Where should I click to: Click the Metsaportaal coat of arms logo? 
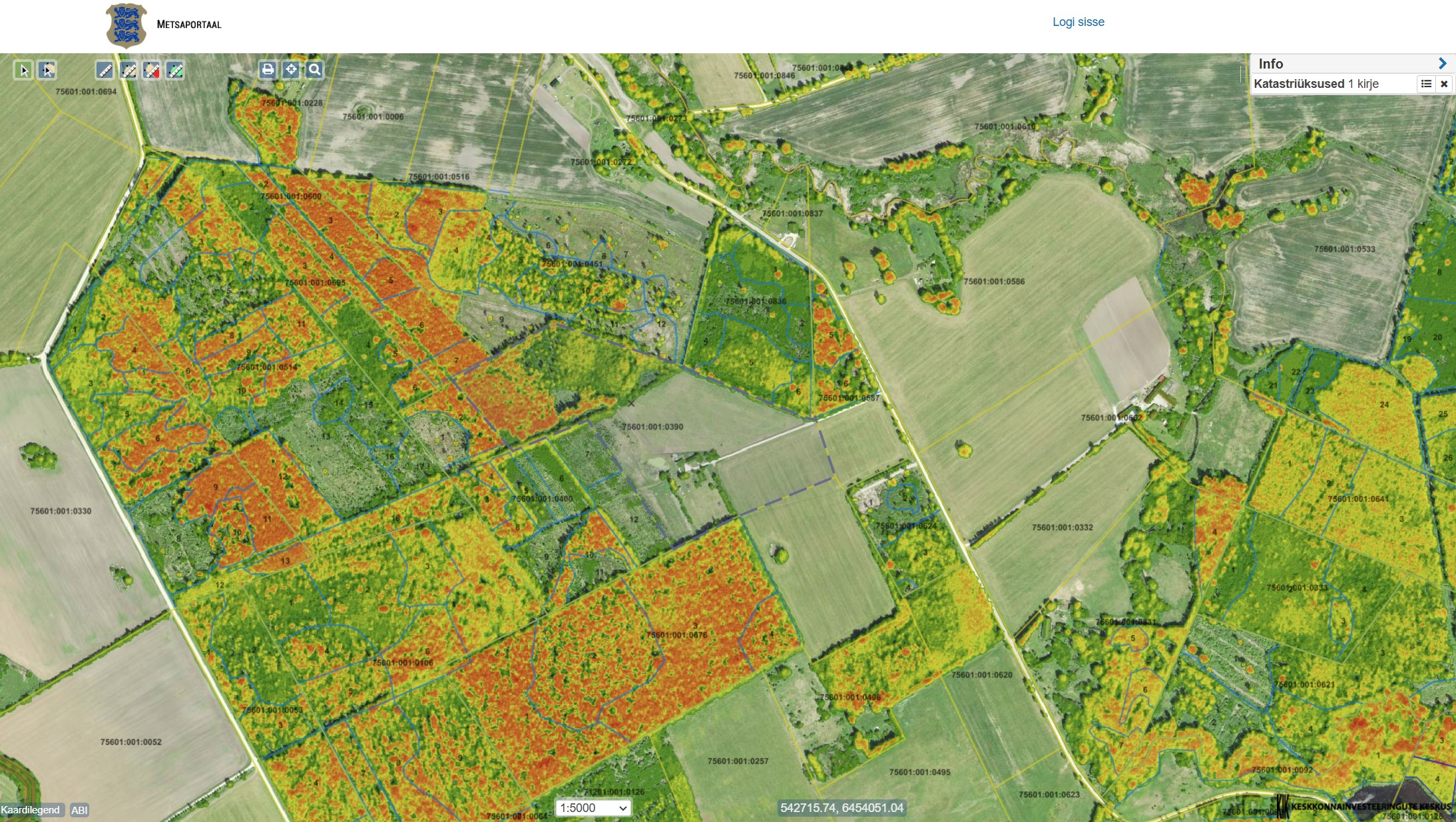126,25
